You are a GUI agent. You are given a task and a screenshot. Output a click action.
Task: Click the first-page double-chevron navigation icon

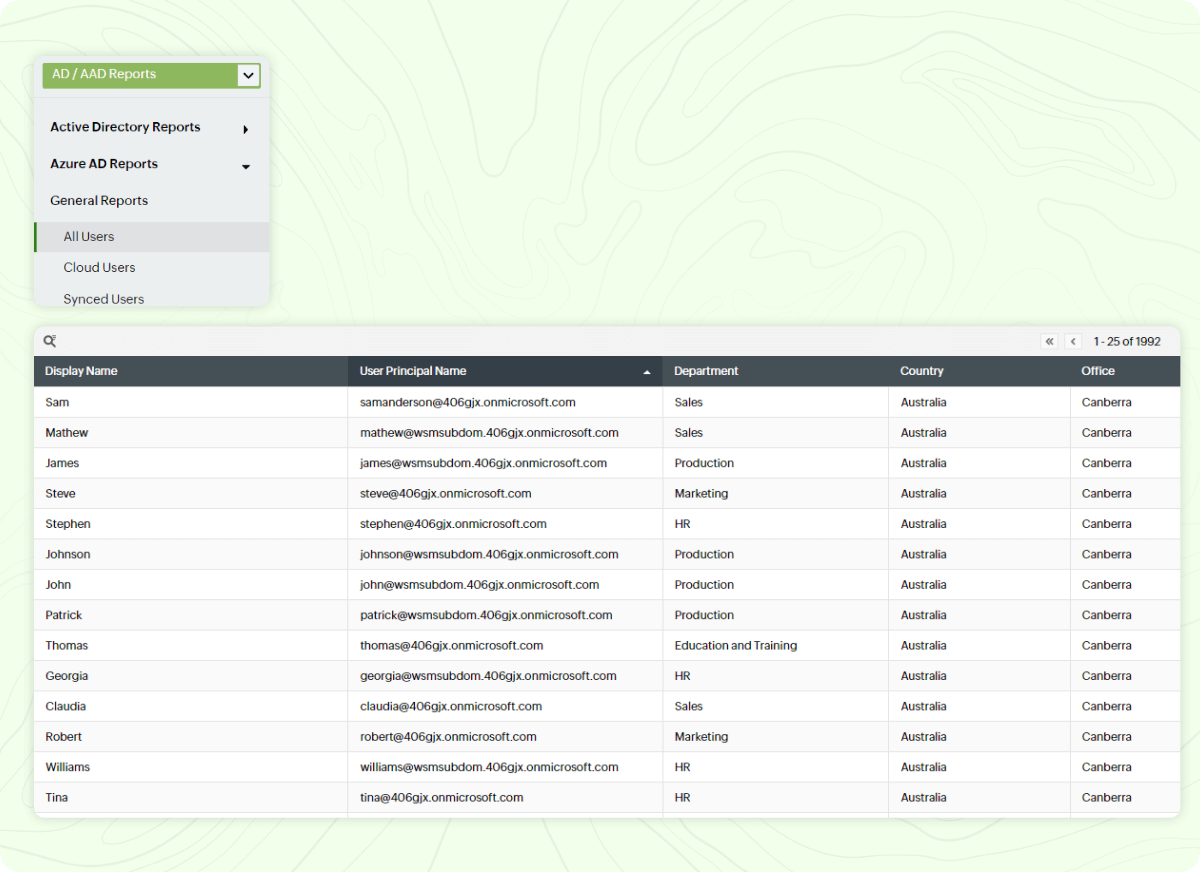coord(1049,341)
